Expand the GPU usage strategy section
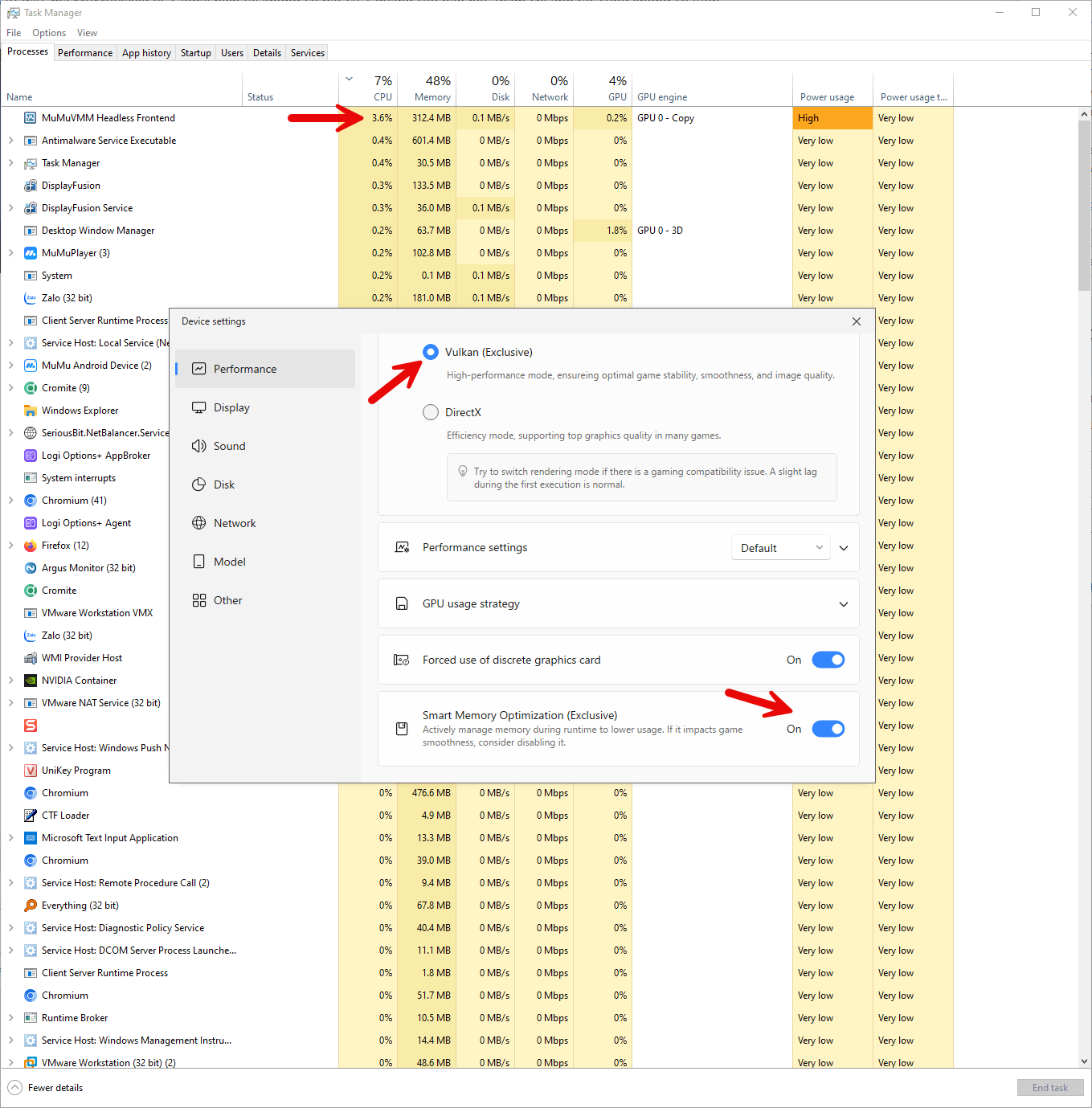The width and height of the screenshot is (1092, 1108). (844, 604)
